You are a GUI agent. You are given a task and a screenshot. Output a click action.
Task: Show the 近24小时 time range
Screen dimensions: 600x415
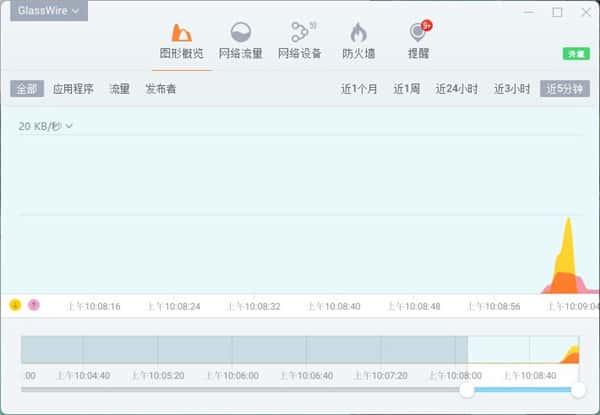(457, 89)
